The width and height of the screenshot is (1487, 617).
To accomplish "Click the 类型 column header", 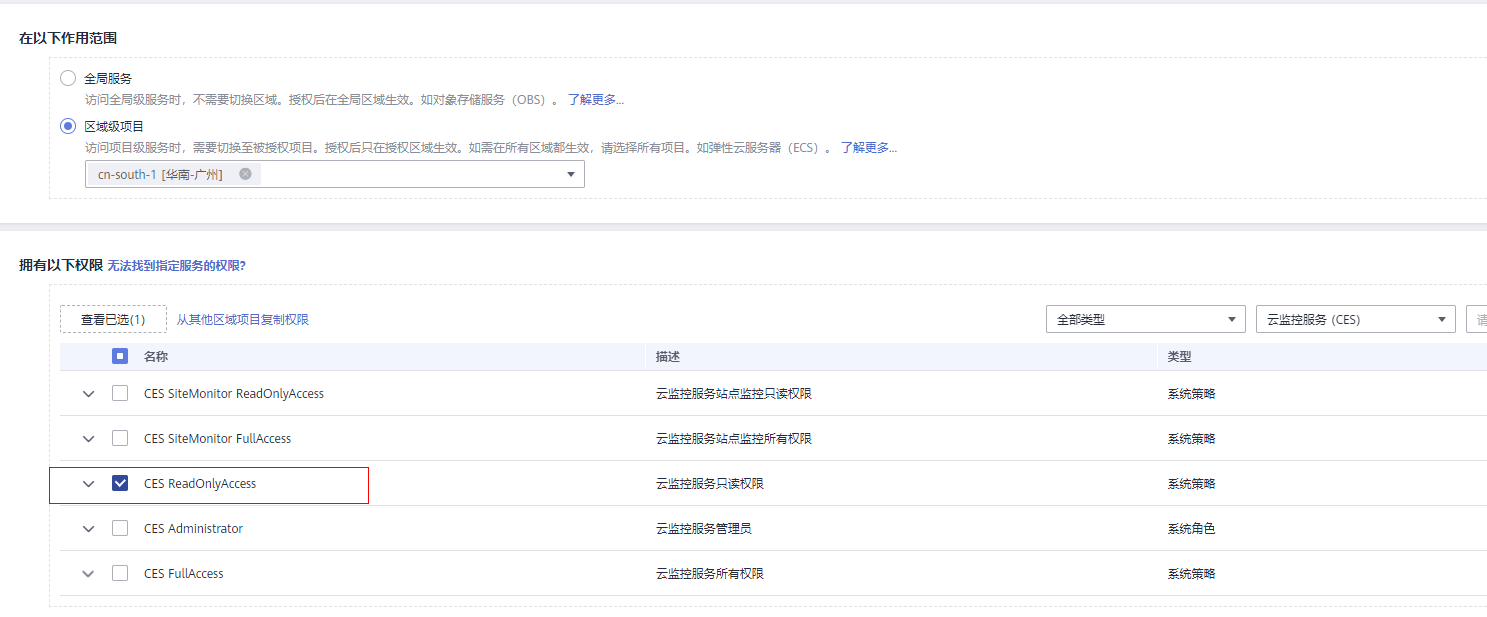I will 1180,356.
